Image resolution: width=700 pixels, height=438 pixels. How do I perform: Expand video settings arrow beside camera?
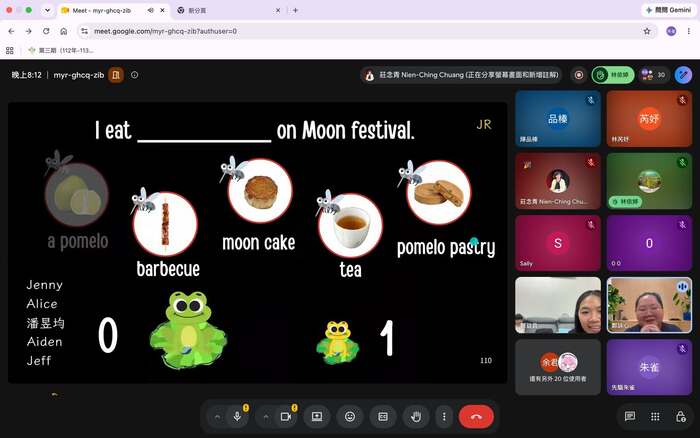click(266, 417)
